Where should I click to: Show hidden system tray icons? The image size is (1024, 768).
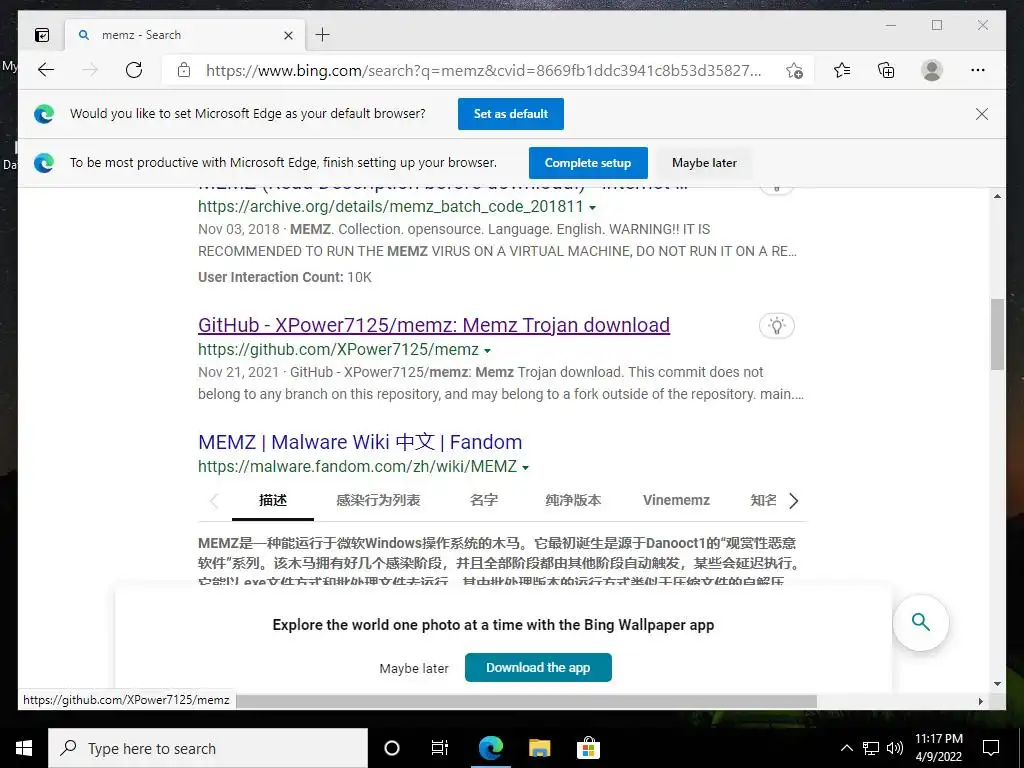(846, 748)
